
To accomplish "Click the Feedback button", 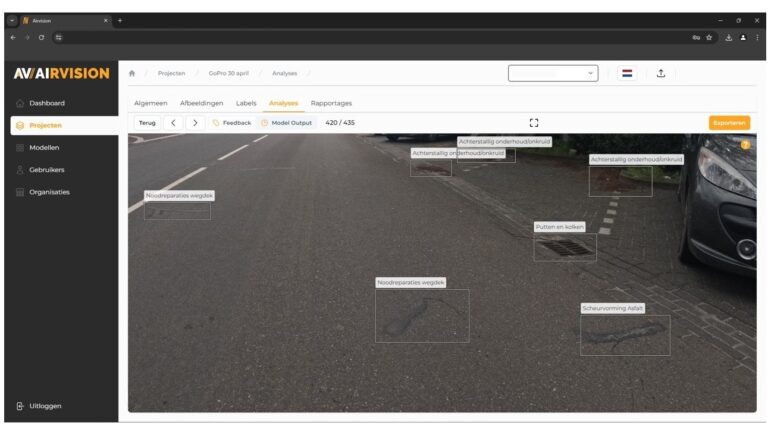I will tap(232, 123).
